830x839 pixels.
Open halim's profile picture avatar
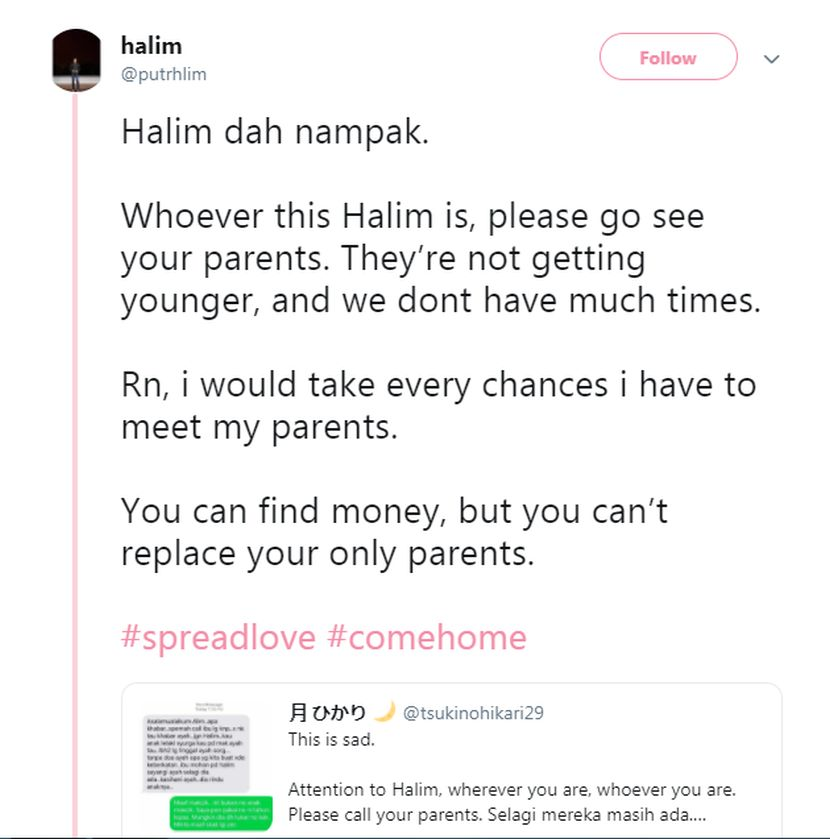point(76,60)
